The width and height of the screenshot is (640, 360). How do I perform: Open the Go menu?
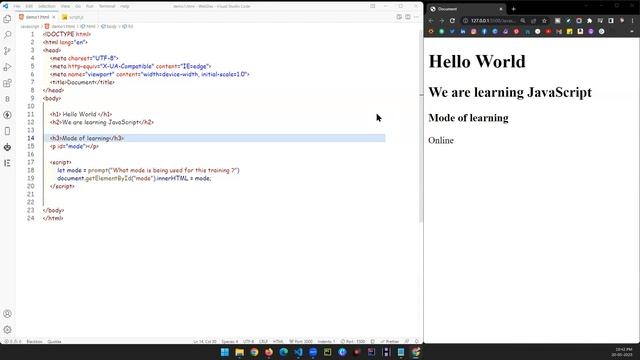[78, 6]
